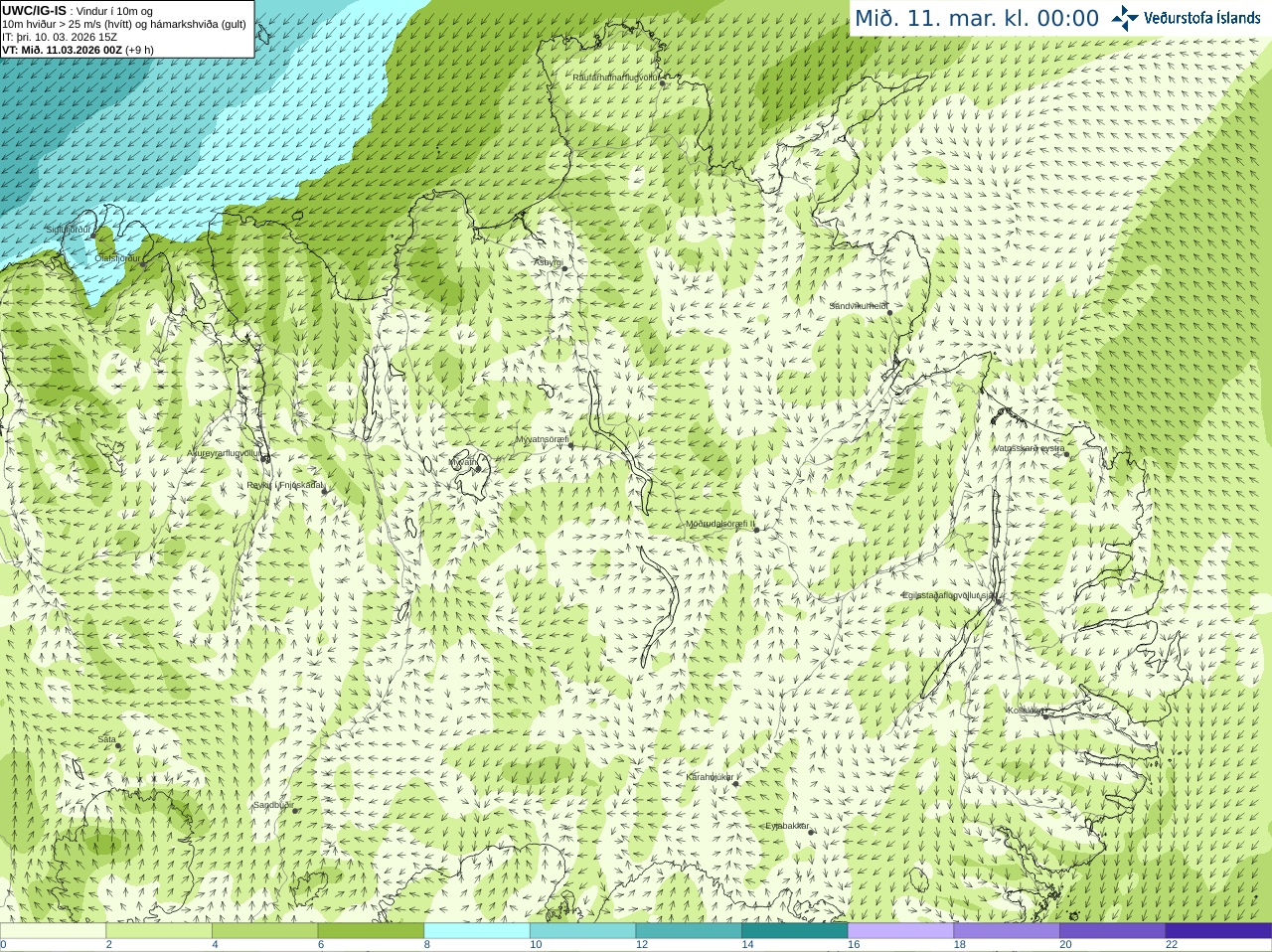Screen dimensions: 1272x952
Task: Select the Raufarhafnarflugvöllur station label
Action: (616, 77)
